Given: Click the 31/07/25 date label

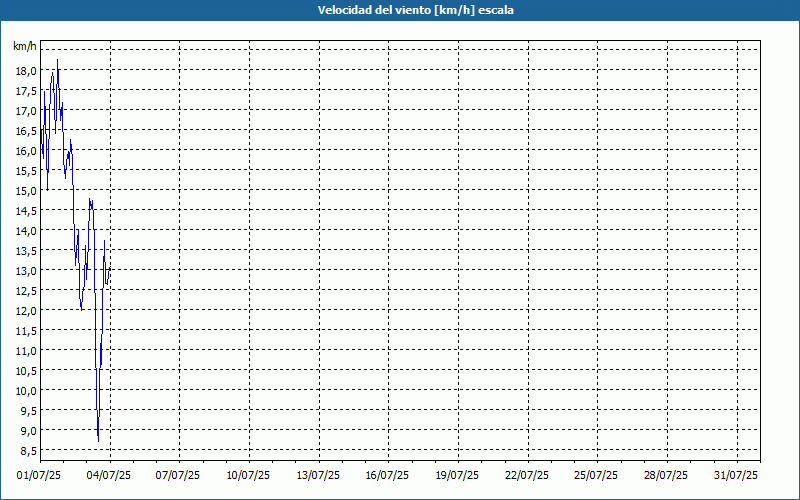Looking at the screenshot, I should pyautogui.click(x=736, y=476).
